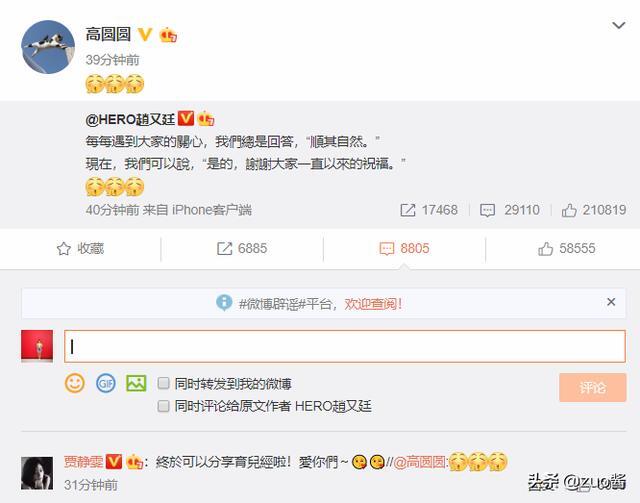Submit with the orange 评论 button
This screenshot has height=503, width=640.
tap(593, 387)
